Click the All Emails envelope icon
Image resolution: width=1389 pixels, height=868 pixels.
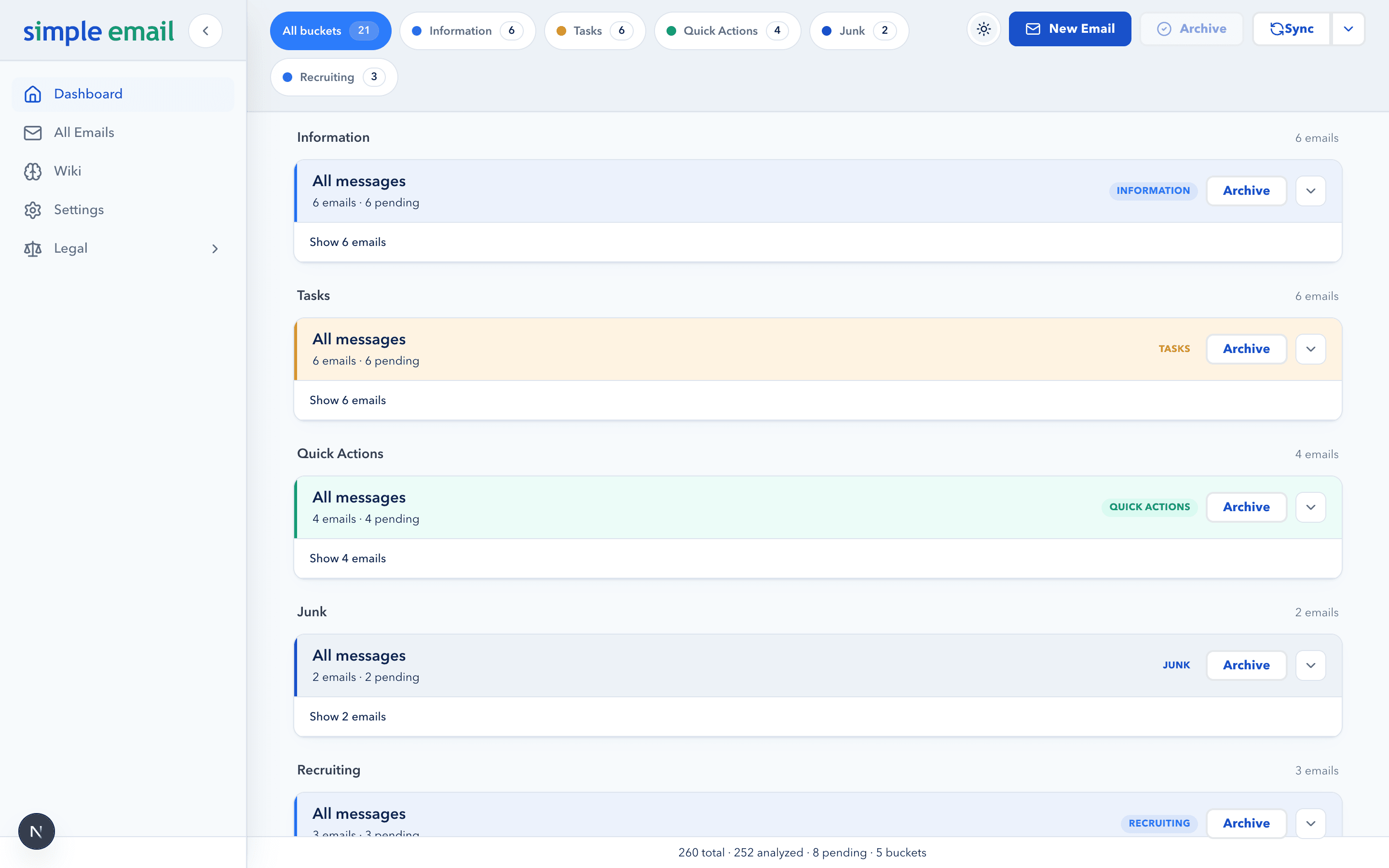point(33,133)
